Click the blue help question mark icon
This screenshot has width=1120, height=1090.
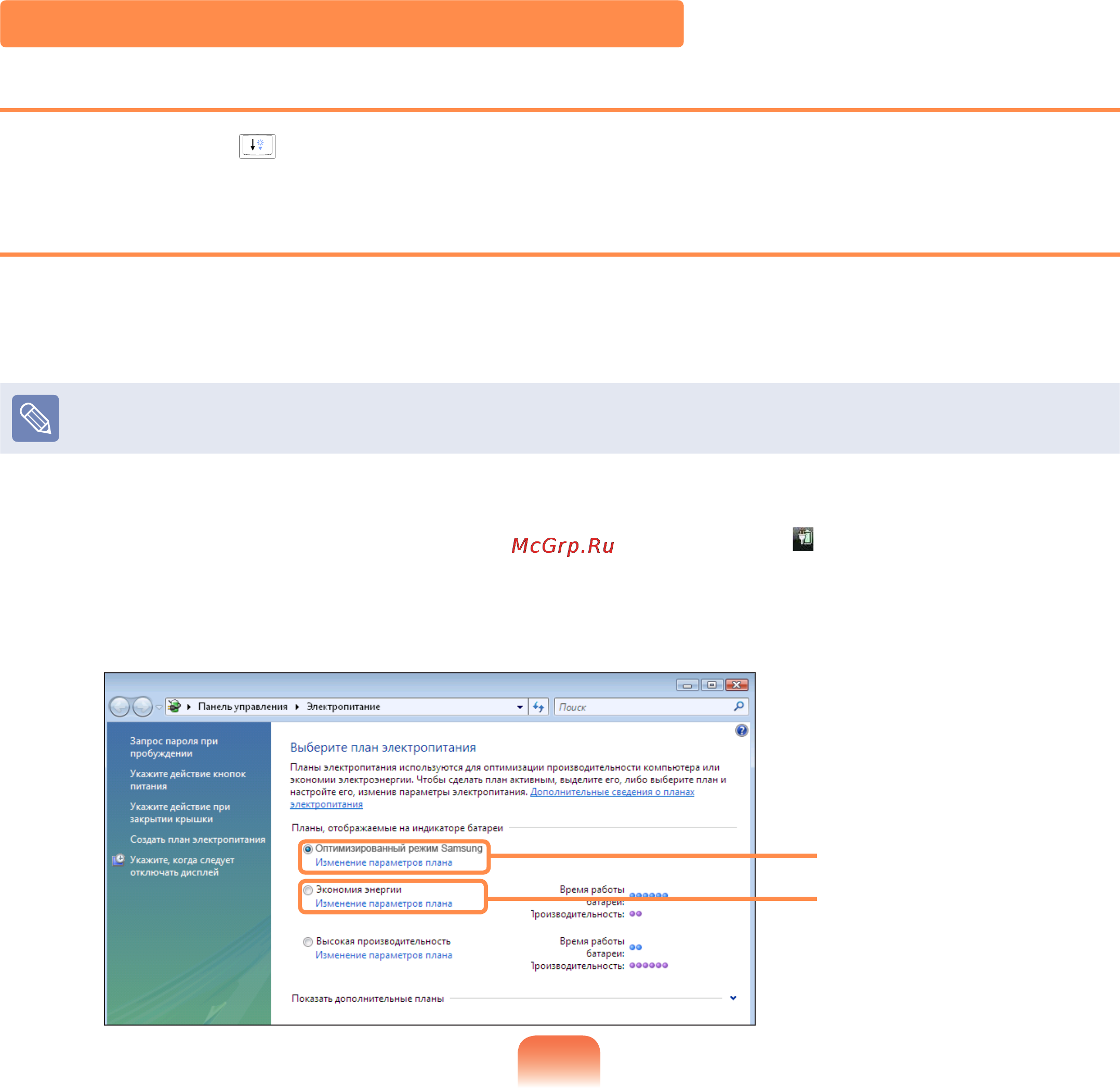[x=742, y=730]
